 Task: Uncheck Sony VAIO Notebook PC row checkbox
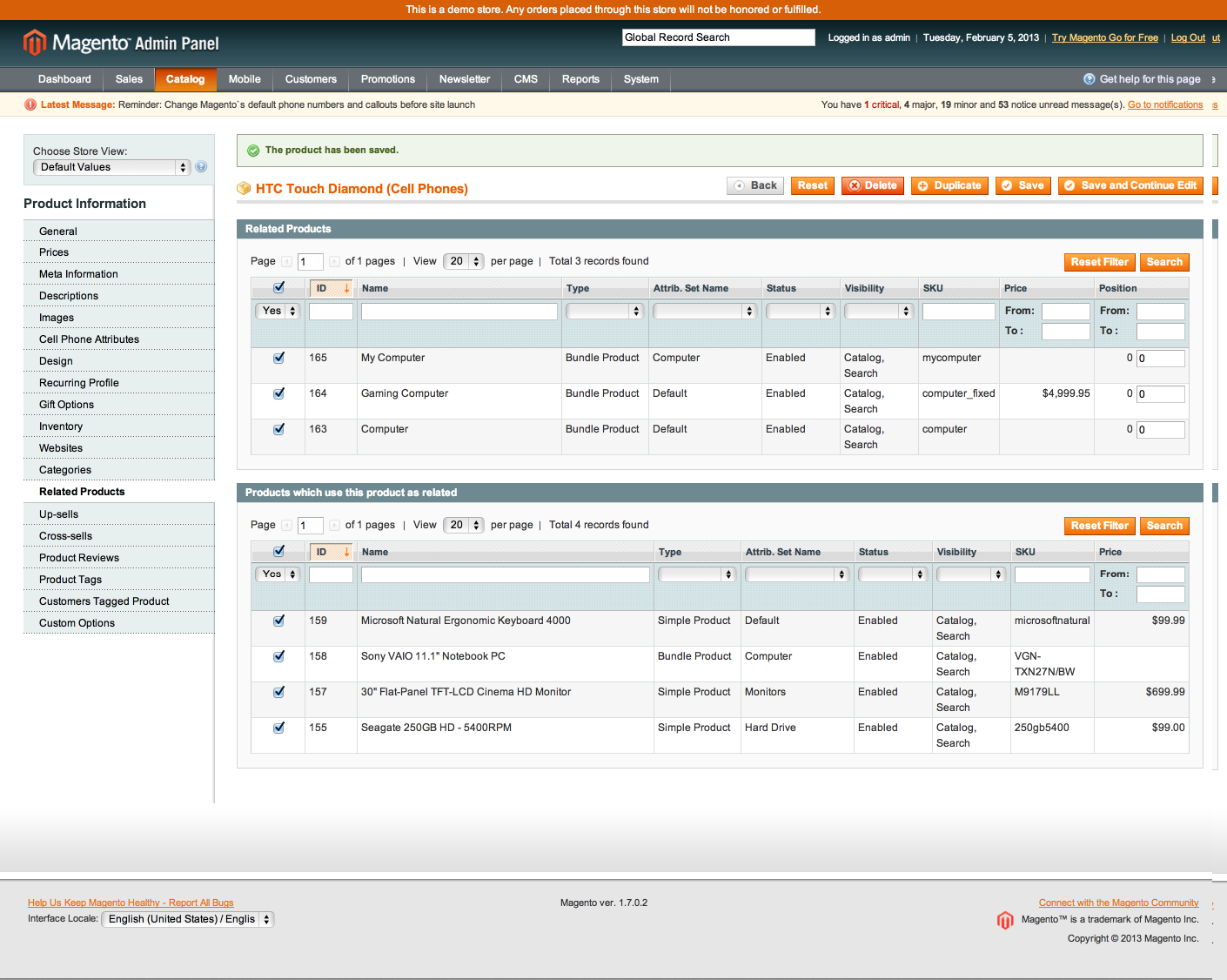point(279,656)
